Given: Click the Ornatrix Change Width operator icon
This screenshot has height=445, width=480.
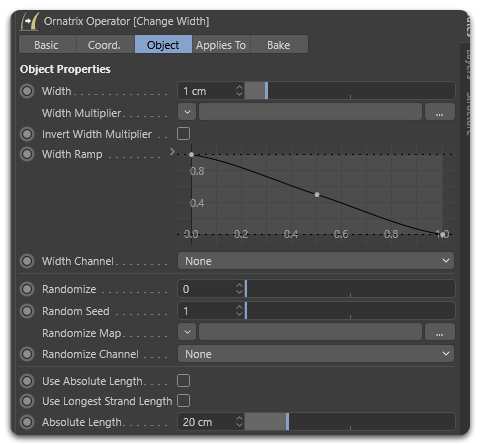Looking at the screenshot, I should click(30, 21).
